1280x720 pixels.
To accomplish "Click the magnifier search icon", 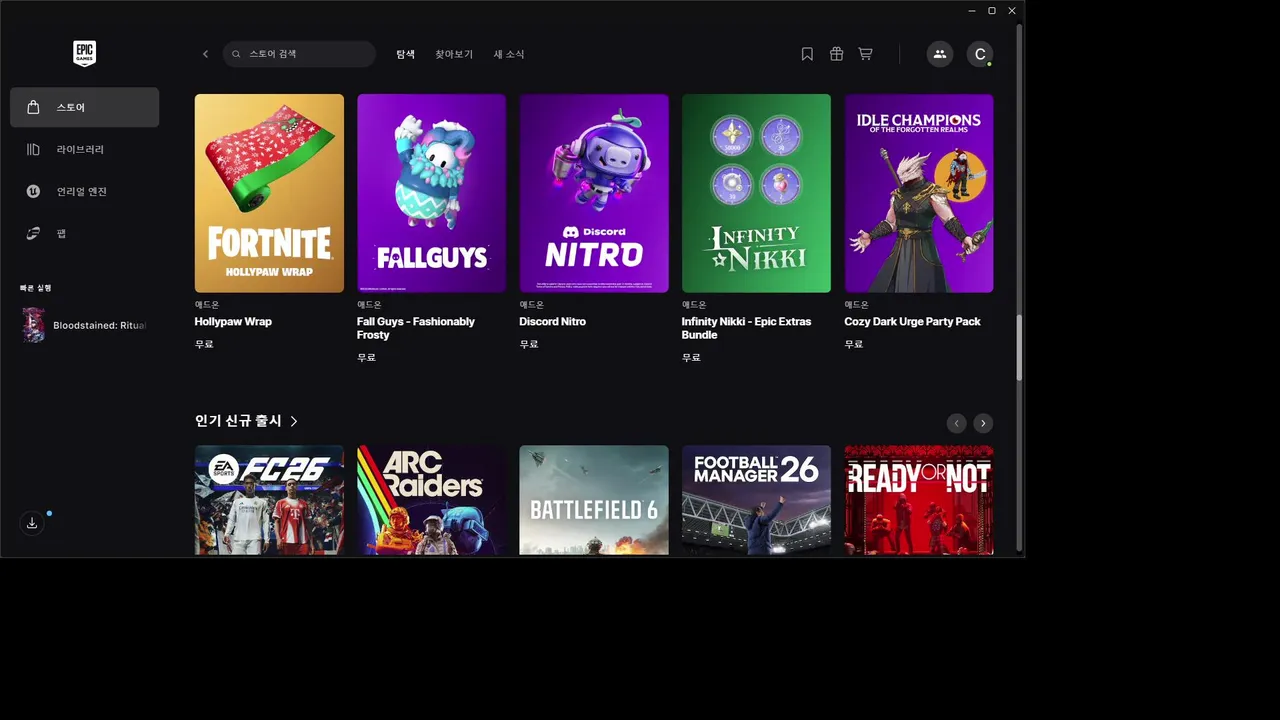I will pyautogui.click(x=237, y=54).
